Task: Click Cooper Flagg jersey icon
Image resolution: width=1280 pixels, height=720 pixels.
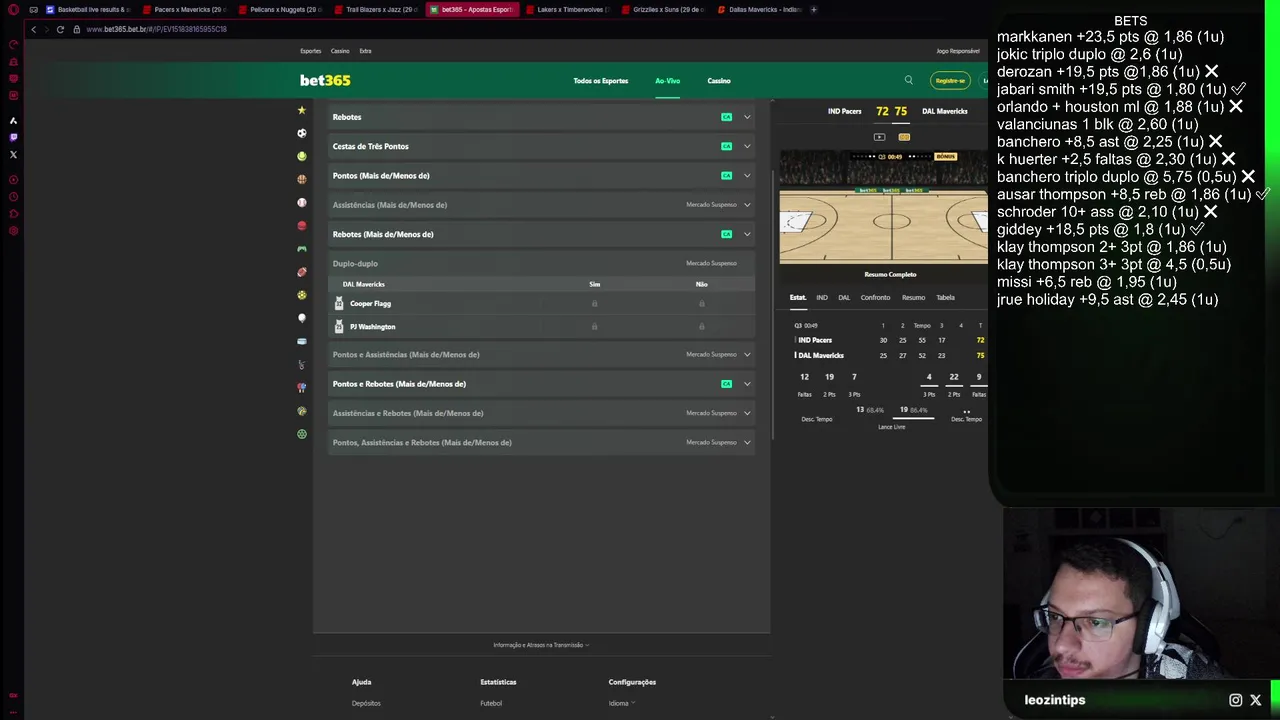Action: (339, 303)
